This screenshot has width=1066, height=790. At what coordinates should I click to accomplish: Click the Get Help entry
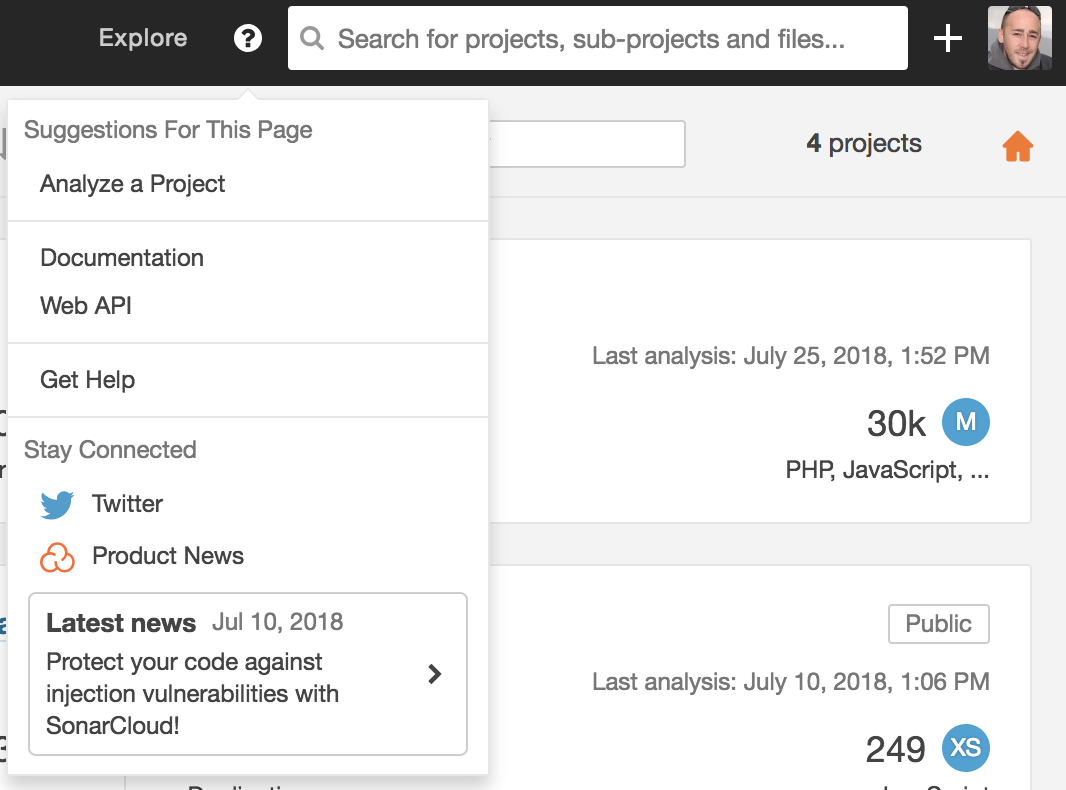[x=88, y=380]
